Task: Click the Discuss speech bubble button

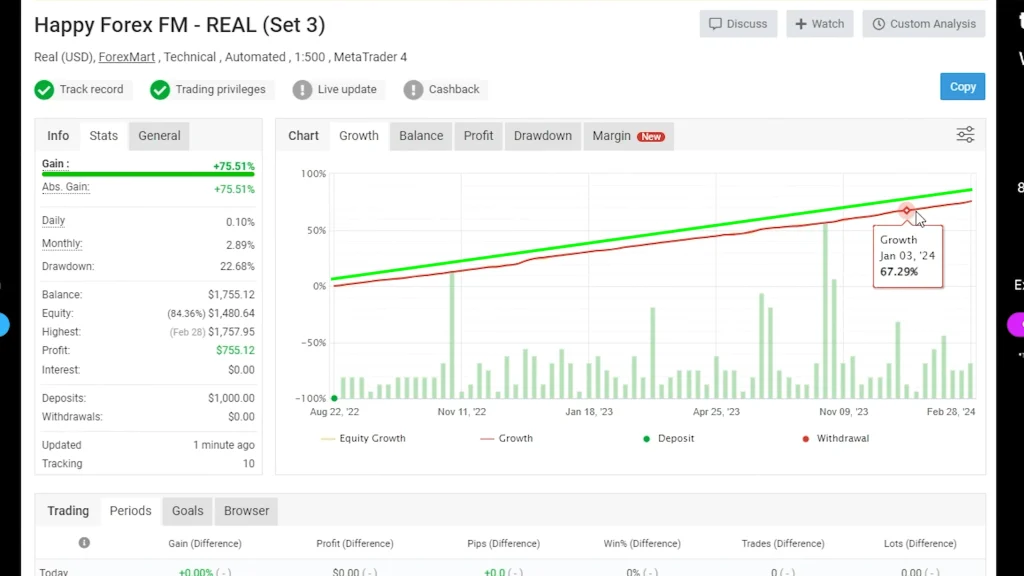Action: pos(738,24)
